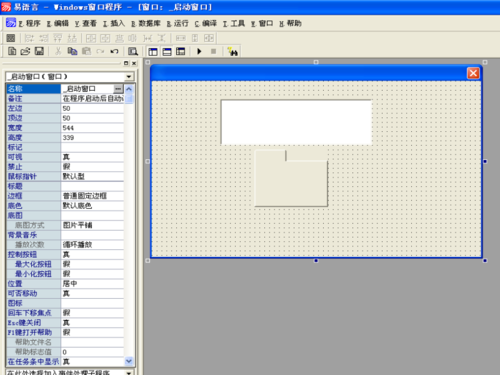Click the Find binoculars icon
The image size is (500, 375).
click(232, 51)
